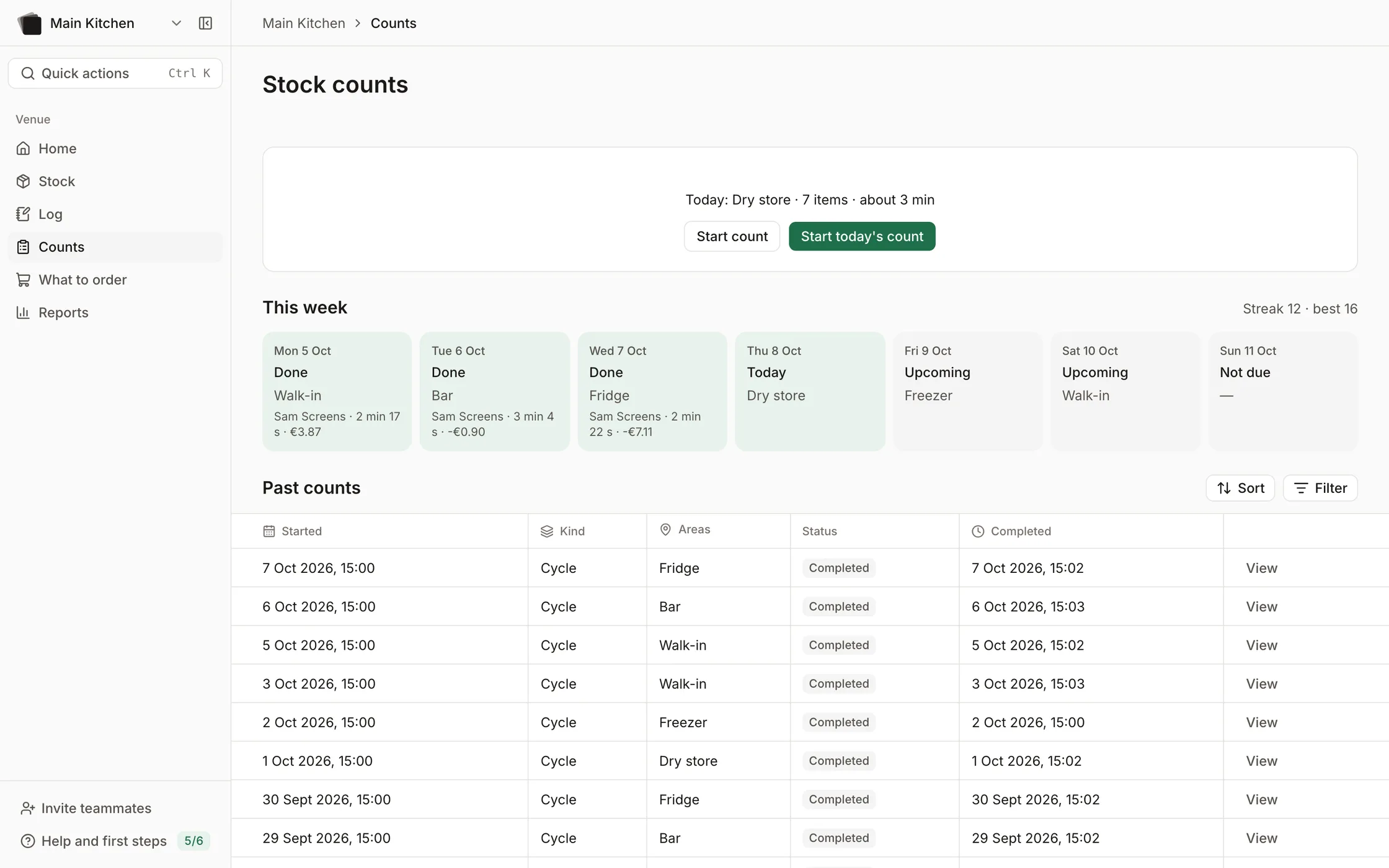Select the Mon 5 Oct Walk-in card
This screenshot has height=868, width=1389.
pos(337,391)
